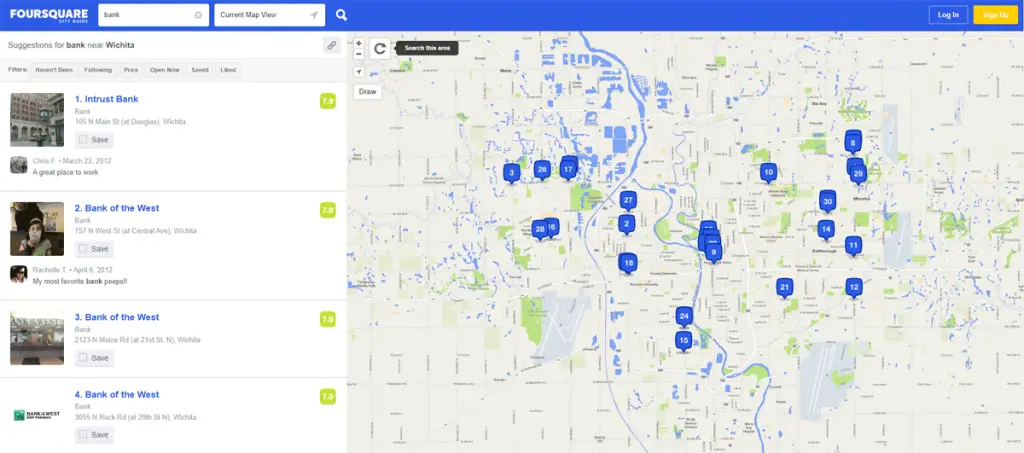Image resolution: width=1024 pixels, height=453 pixels.
Task: Click the Log In button
Action: click(x=948, y=15)
